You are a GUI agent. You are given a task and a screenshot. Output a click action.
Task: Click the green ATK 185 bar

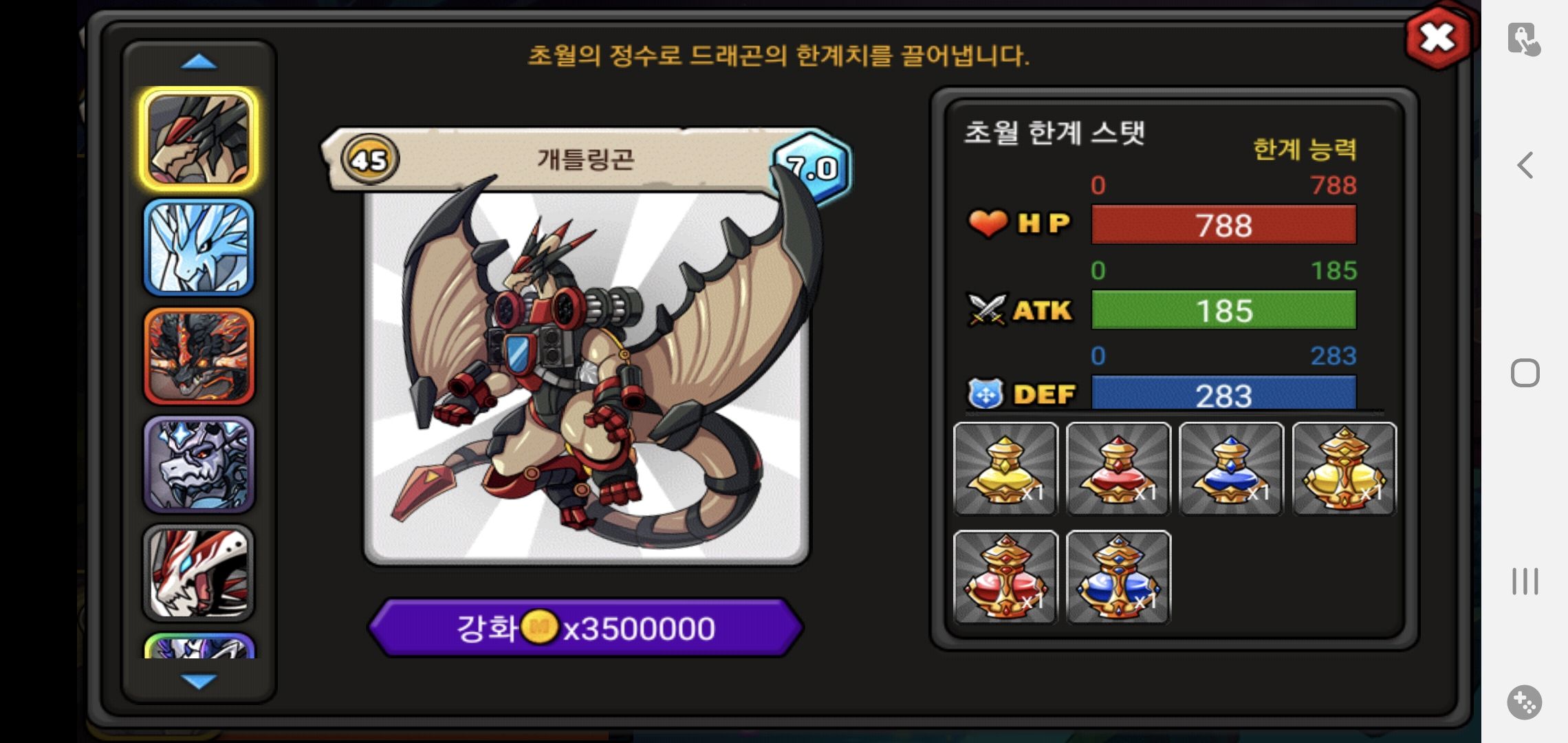tap(1223, 310)
